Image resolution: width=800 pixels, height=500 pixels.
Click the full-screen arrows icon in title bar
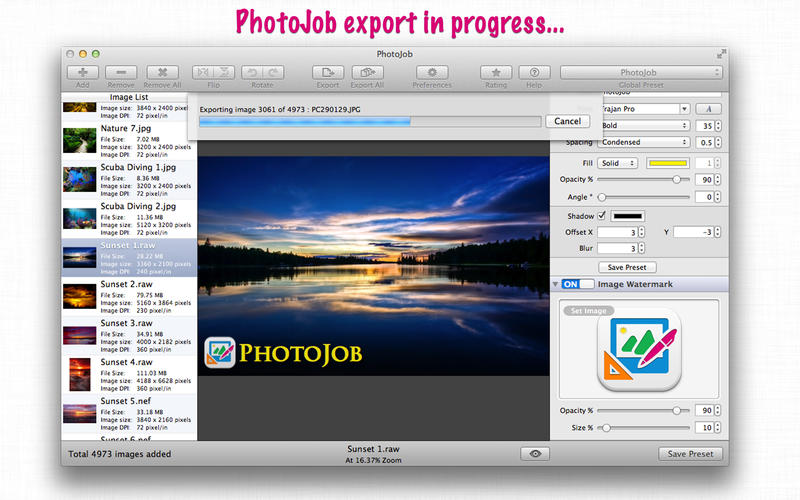pos(720,53)
